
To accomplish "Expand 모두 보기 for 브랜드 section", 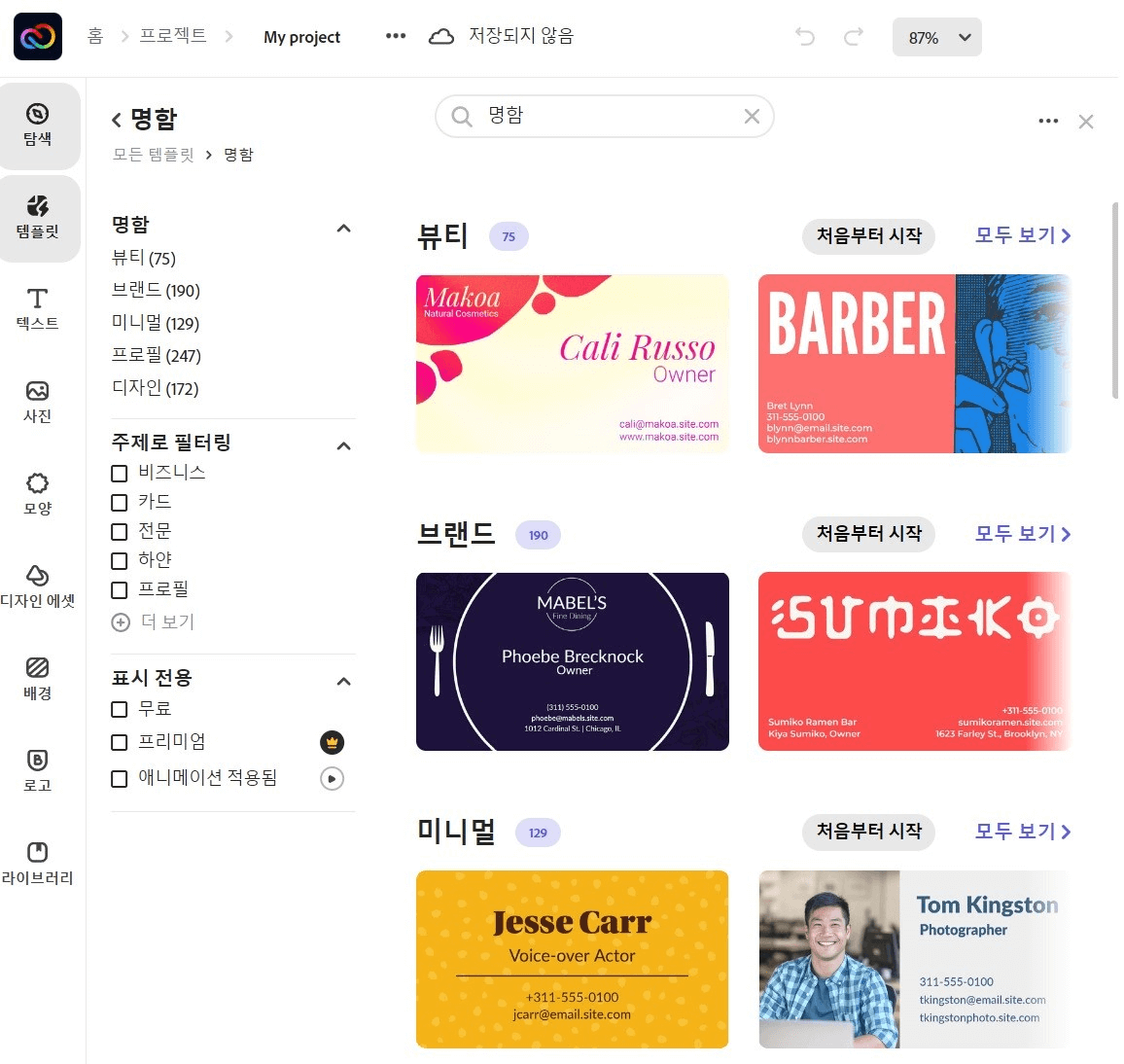I will 1023,533.
